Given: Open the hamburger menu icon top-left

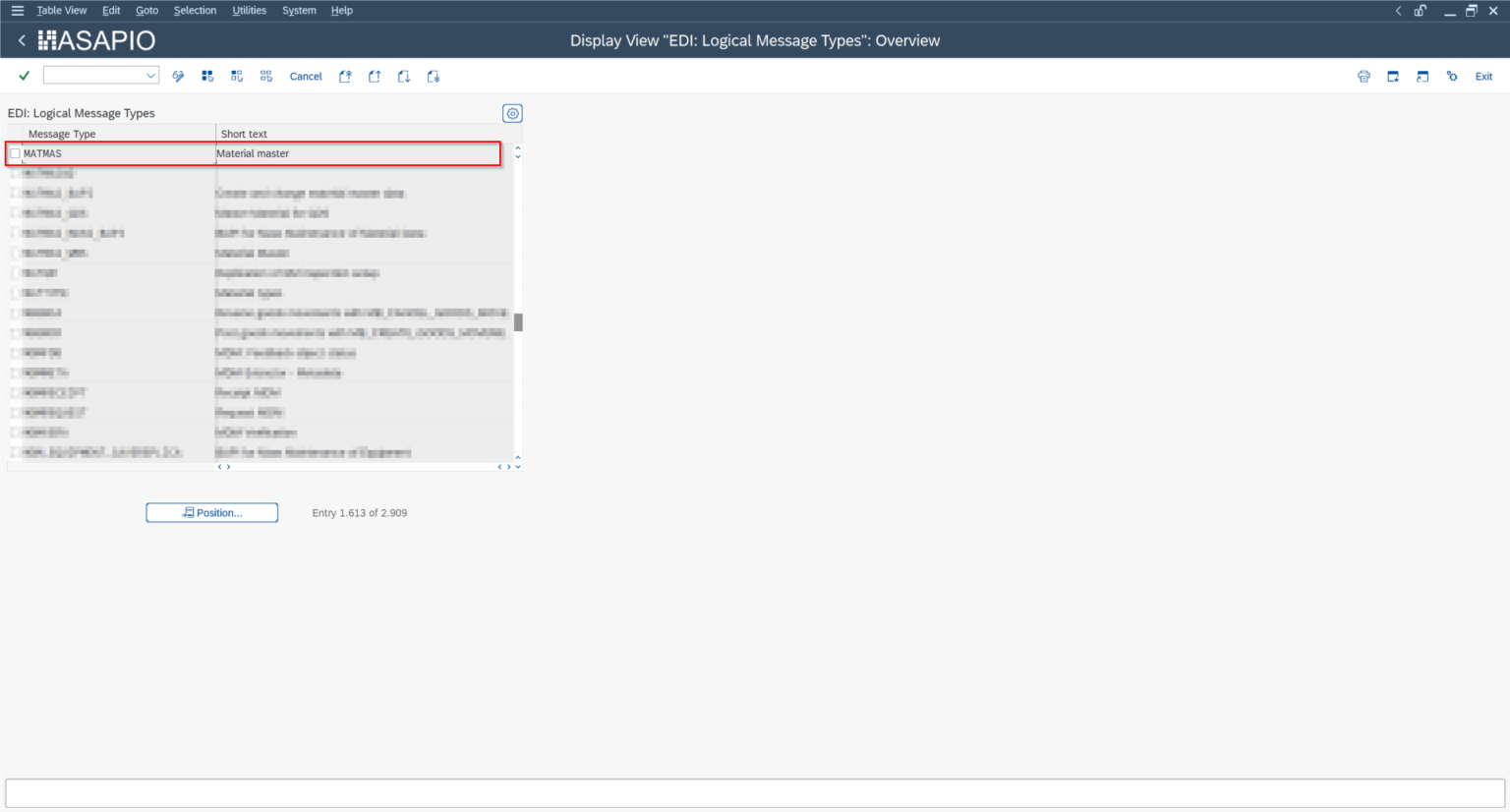Looking at the screenshot, I should 17,10.
